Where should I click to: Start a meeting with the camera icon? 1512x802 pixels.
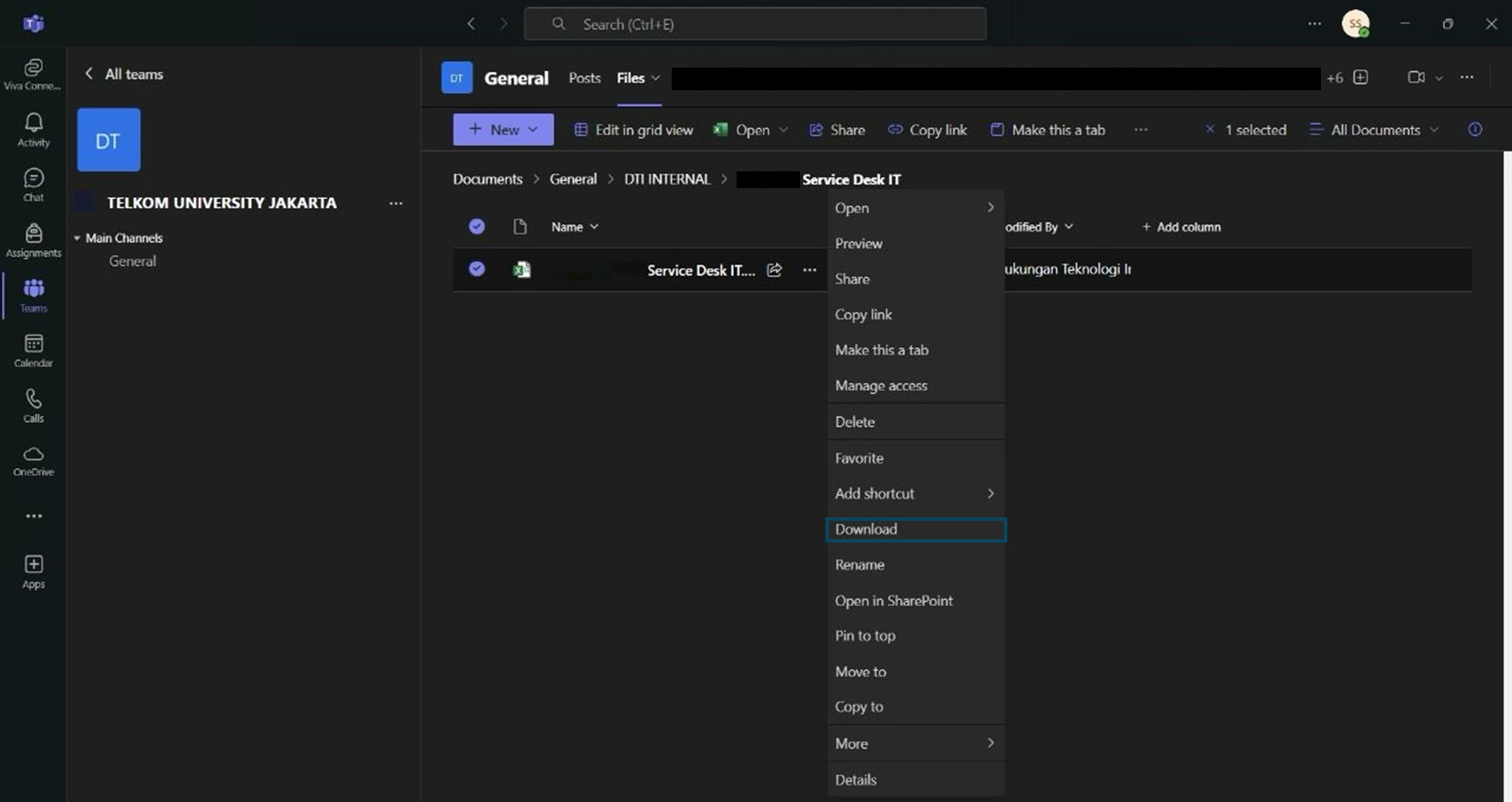[1415, 78]
